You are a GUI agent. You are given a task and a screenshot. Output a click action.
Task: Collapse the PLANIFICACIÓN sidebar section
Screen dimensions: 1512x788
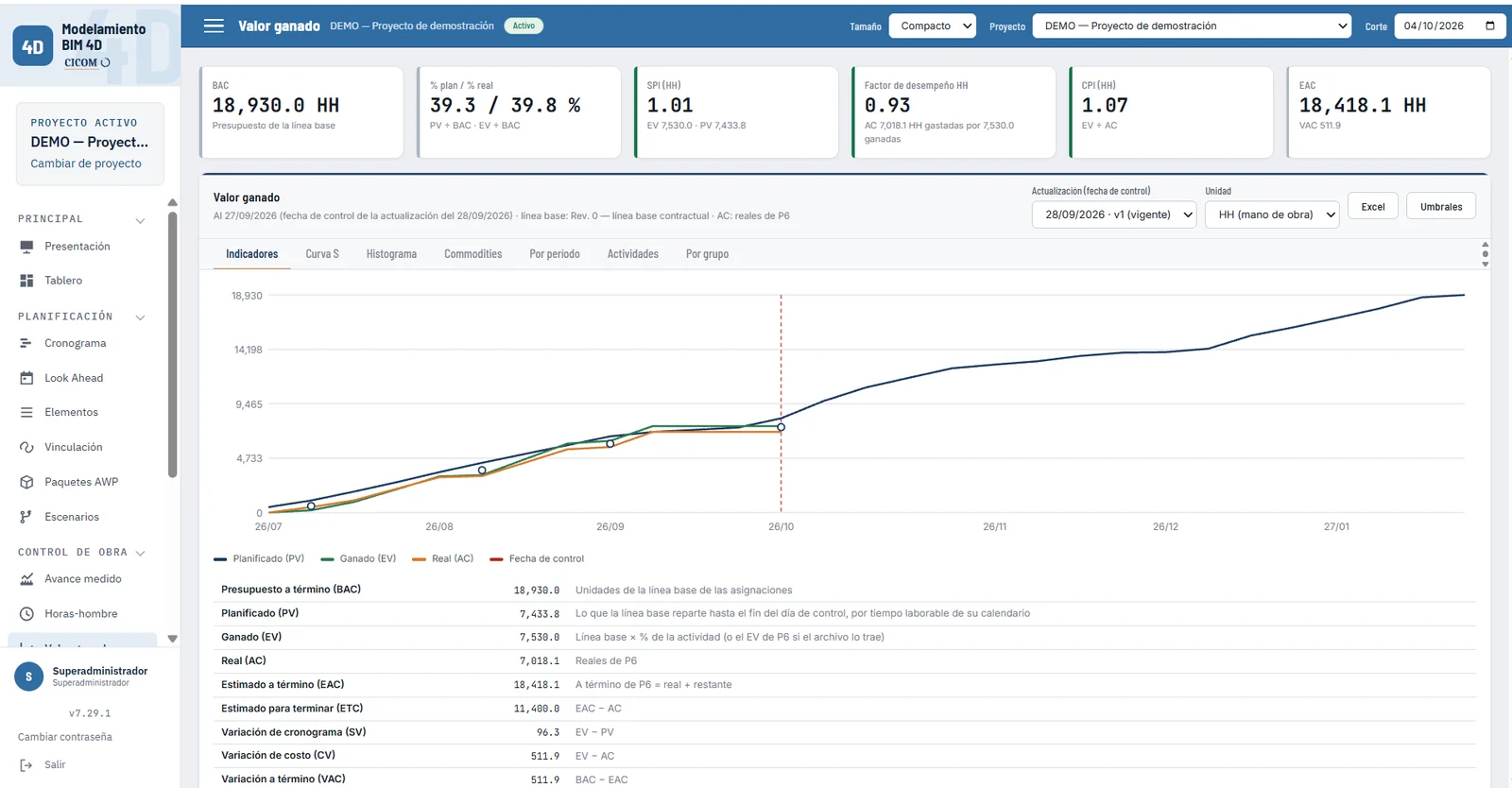(x=140, y=317)
